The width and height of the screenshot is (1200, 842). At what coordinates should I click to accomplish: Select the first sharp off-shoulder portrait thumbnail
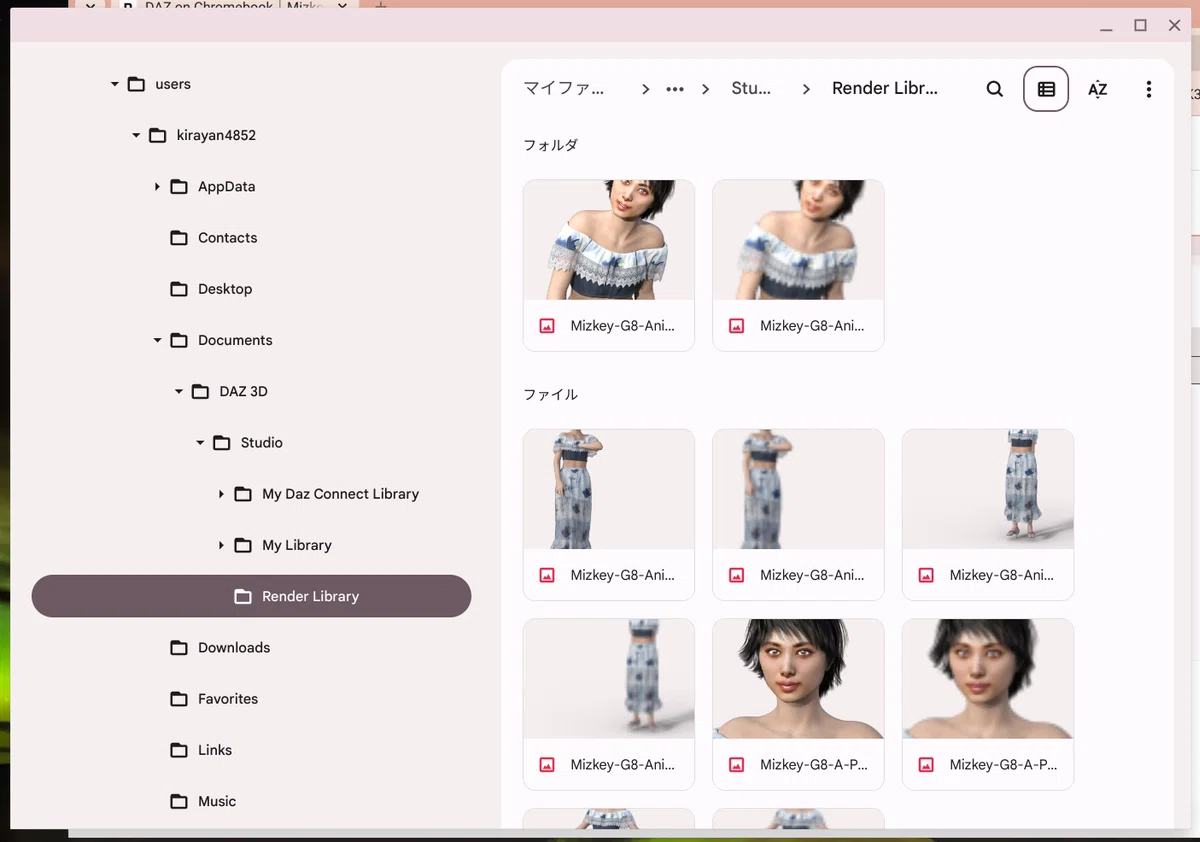click(608, 240)
